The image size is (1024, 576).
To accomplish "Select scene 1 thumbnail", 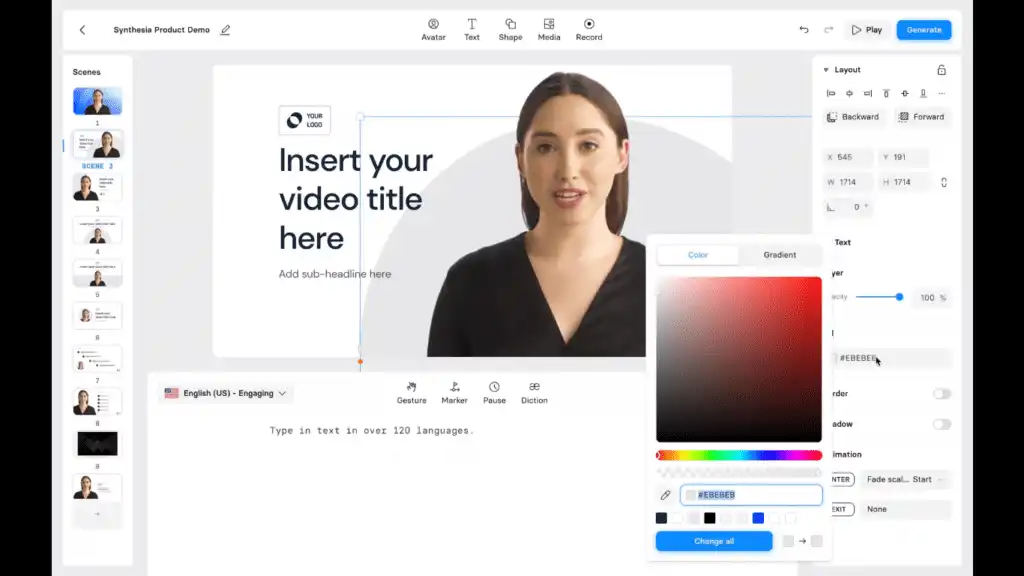I will tap(97, 101).
